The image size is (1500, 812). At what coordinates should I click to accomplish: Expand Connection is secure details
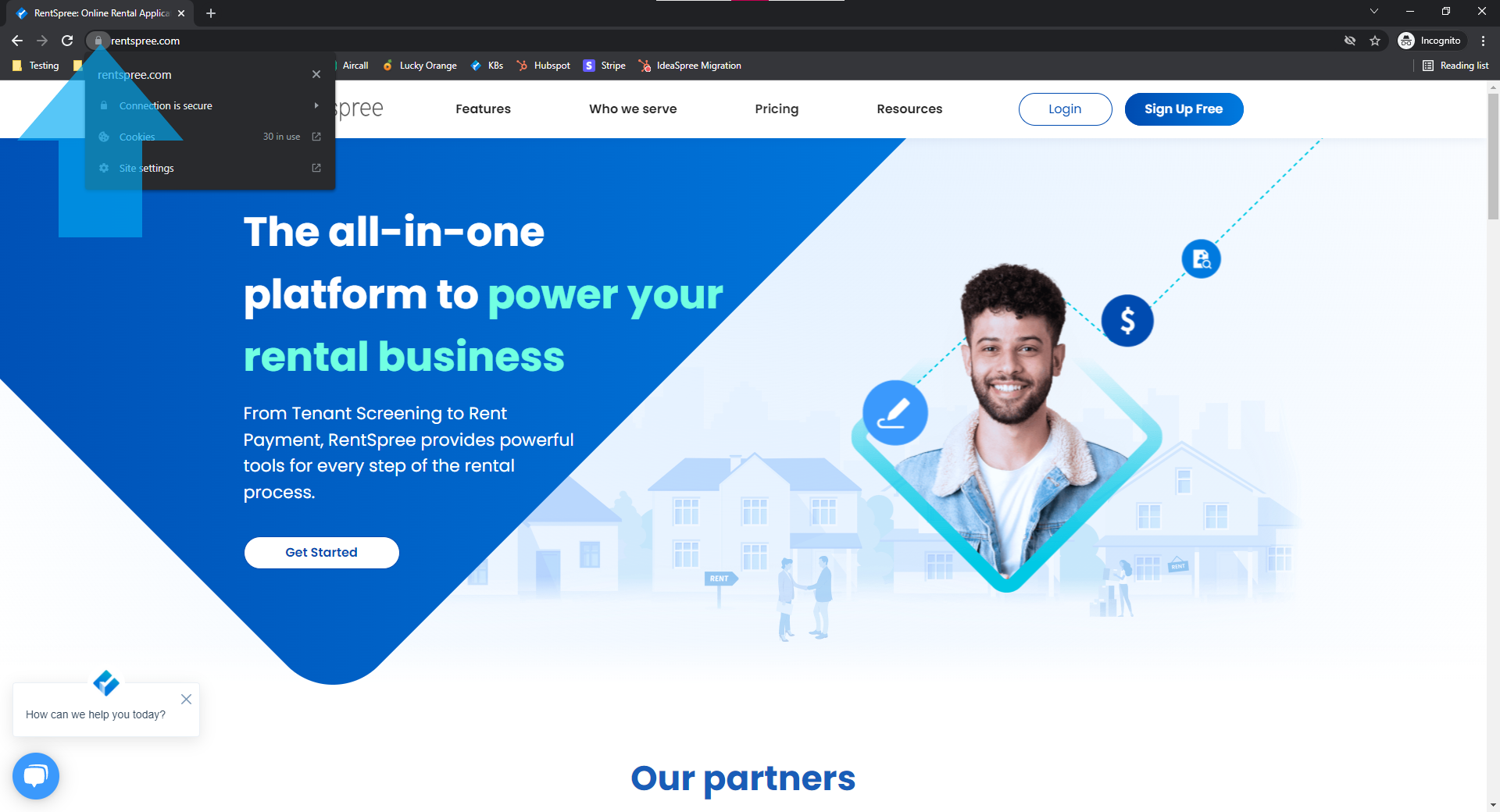point(210,105)
